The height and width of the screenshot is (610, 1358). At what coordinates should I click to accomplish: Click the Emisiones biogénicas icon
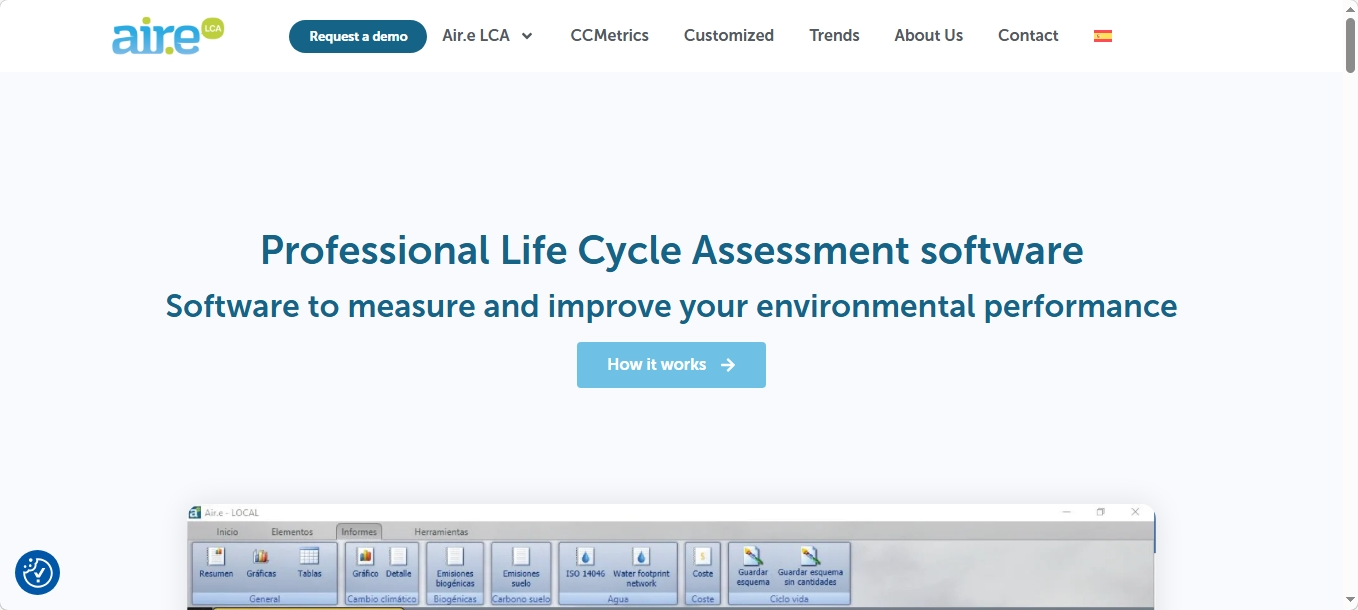455,566
